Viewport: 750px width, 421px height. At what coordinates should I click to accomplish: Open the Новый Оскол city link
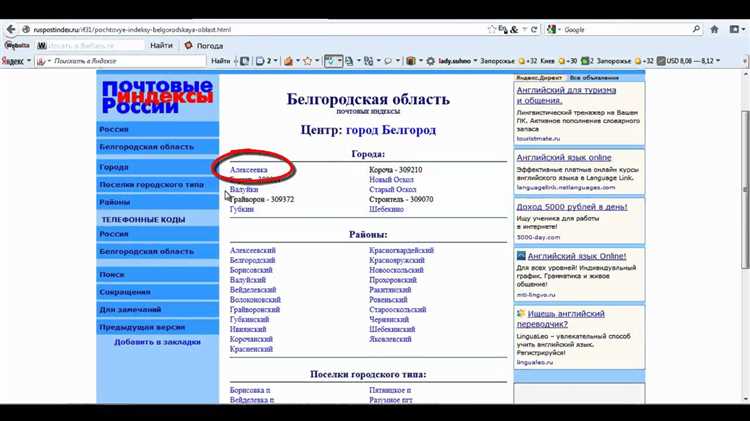point(391,179)
